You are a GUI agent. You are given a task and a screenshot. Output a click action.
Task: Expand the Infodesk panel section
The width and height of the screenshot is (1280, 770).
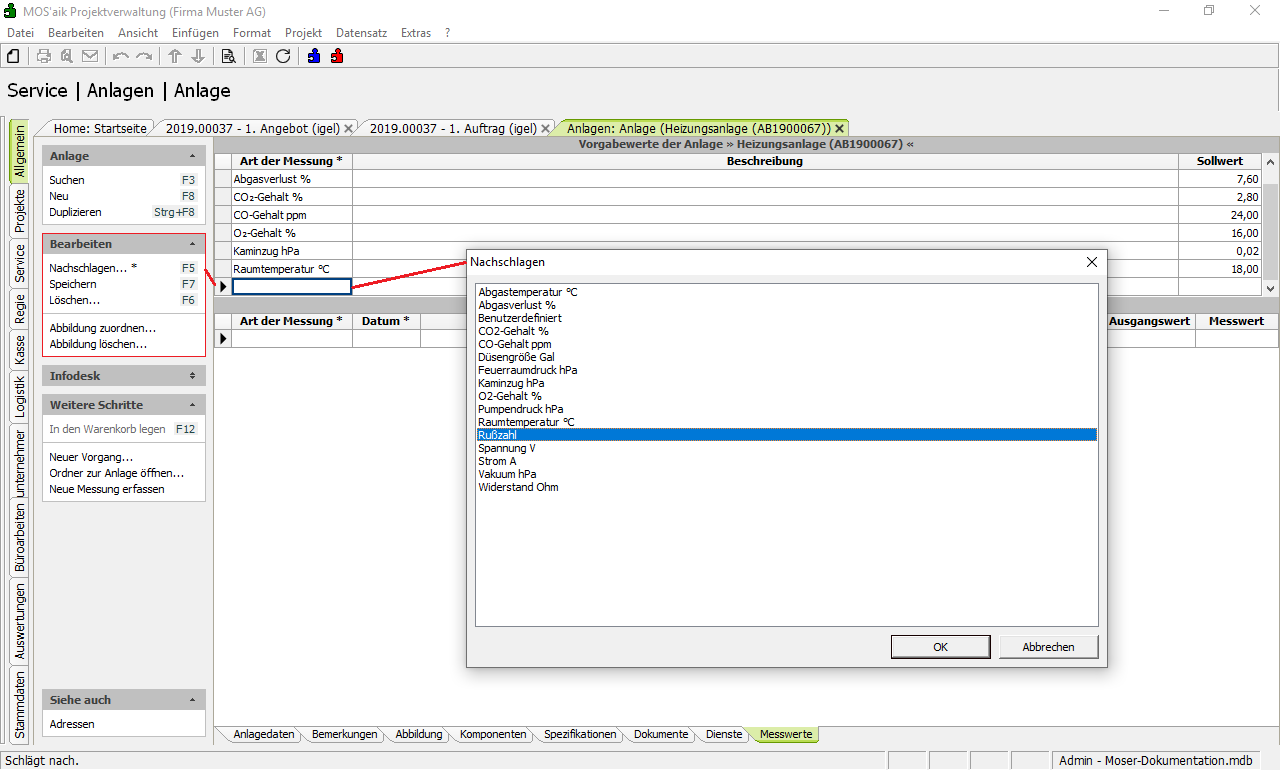tap(192, 376)
